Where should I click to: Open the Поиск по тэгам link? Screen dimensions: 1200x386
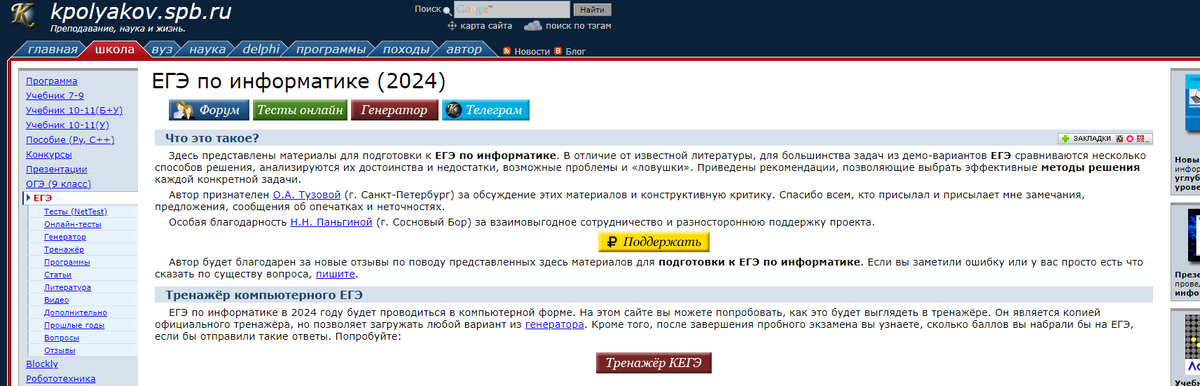tap(579, 25)
